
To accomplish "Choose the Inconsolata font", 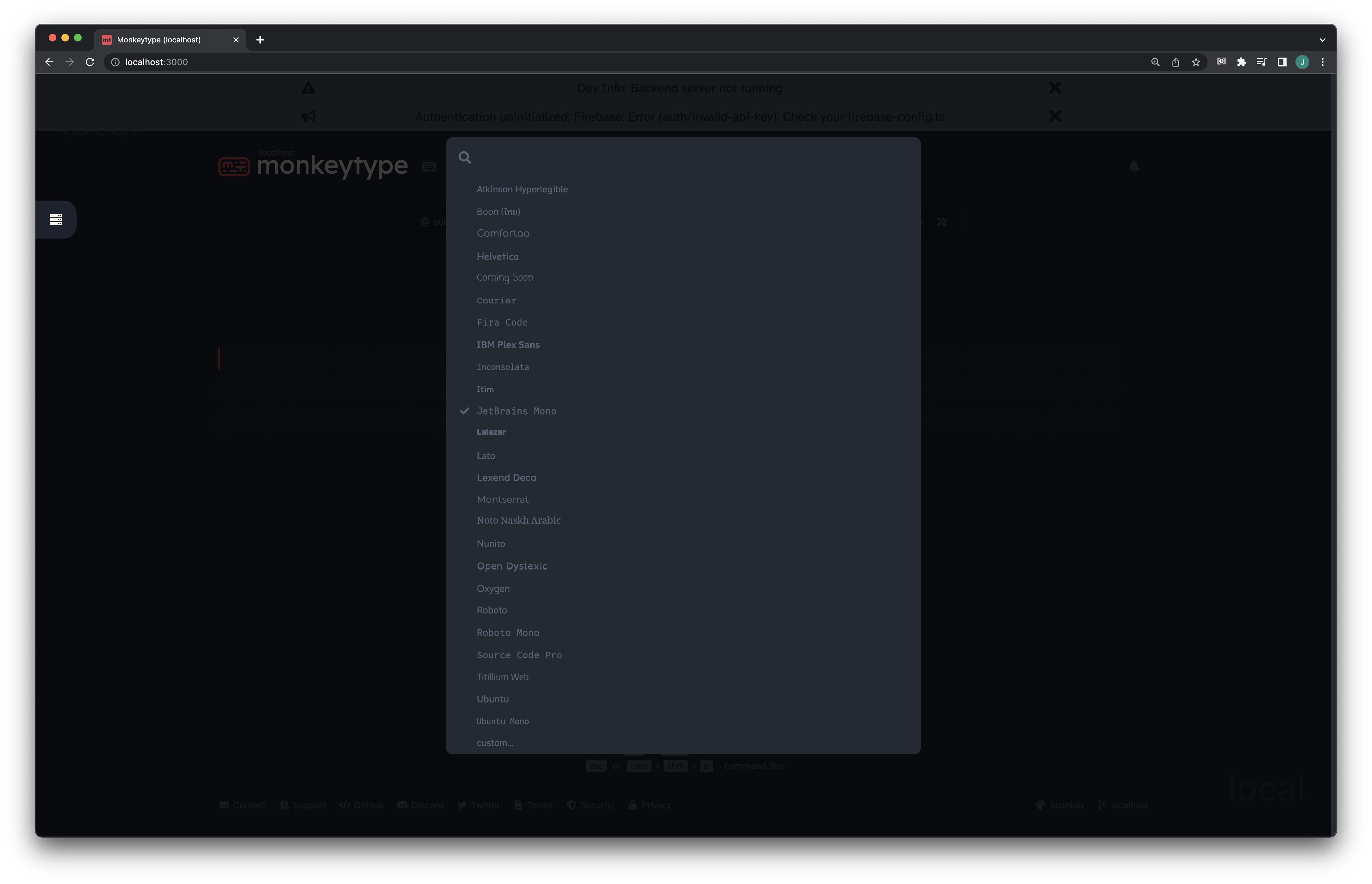I will point(683,367).
